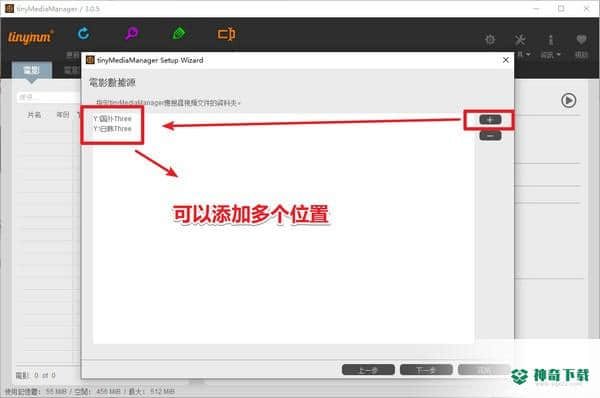This screenshot has height=398, width=600.
Task: Click the heart donate icon
Action: 581,39
